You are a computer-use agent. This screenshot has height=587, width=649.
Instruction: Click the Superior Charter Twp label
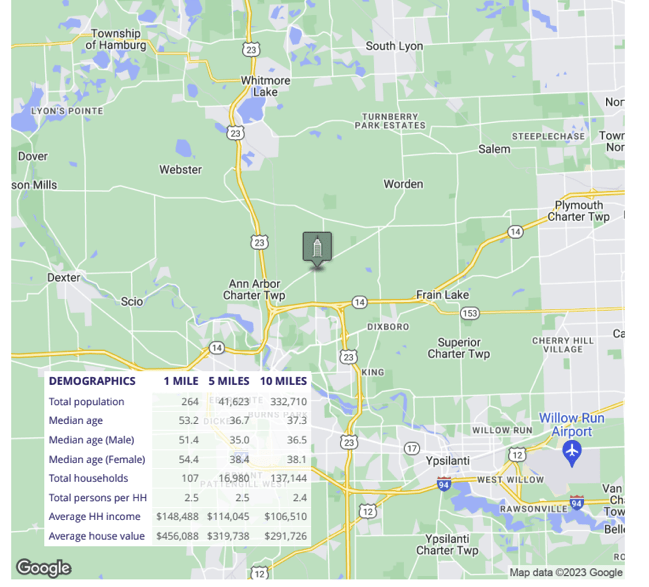pyautogui.click(x=459, y=348)
